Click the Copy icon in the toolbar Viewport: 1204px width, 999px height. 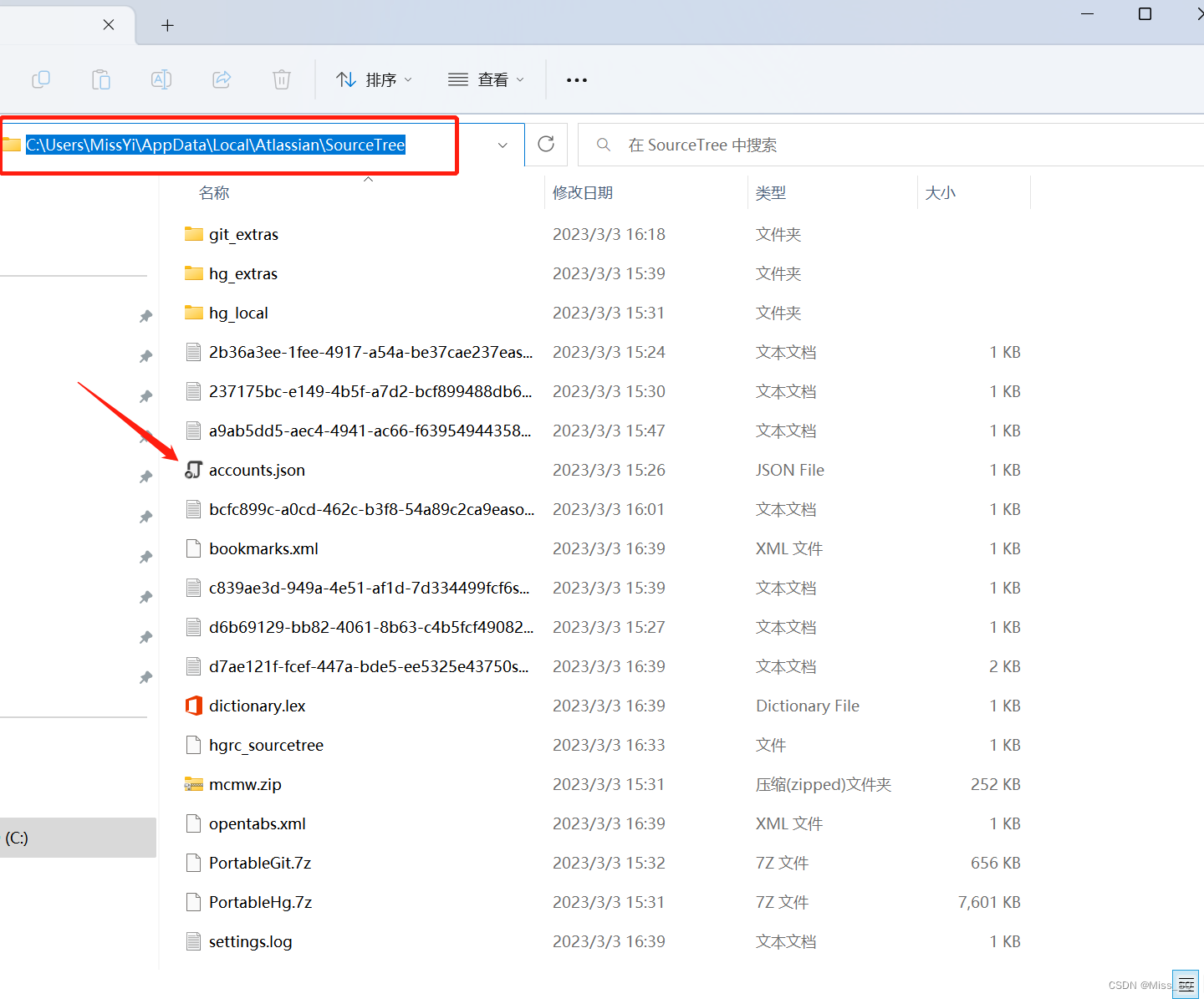click(x=40, y=79)
